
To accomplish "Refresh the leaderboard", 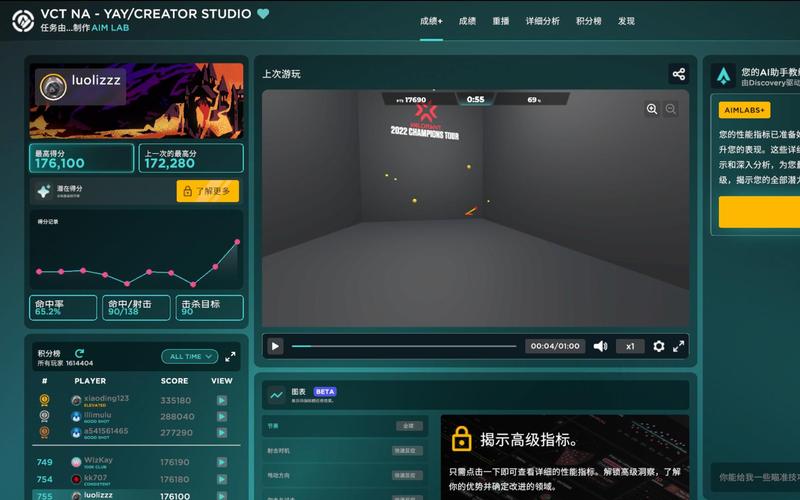I will pos(80,353).
